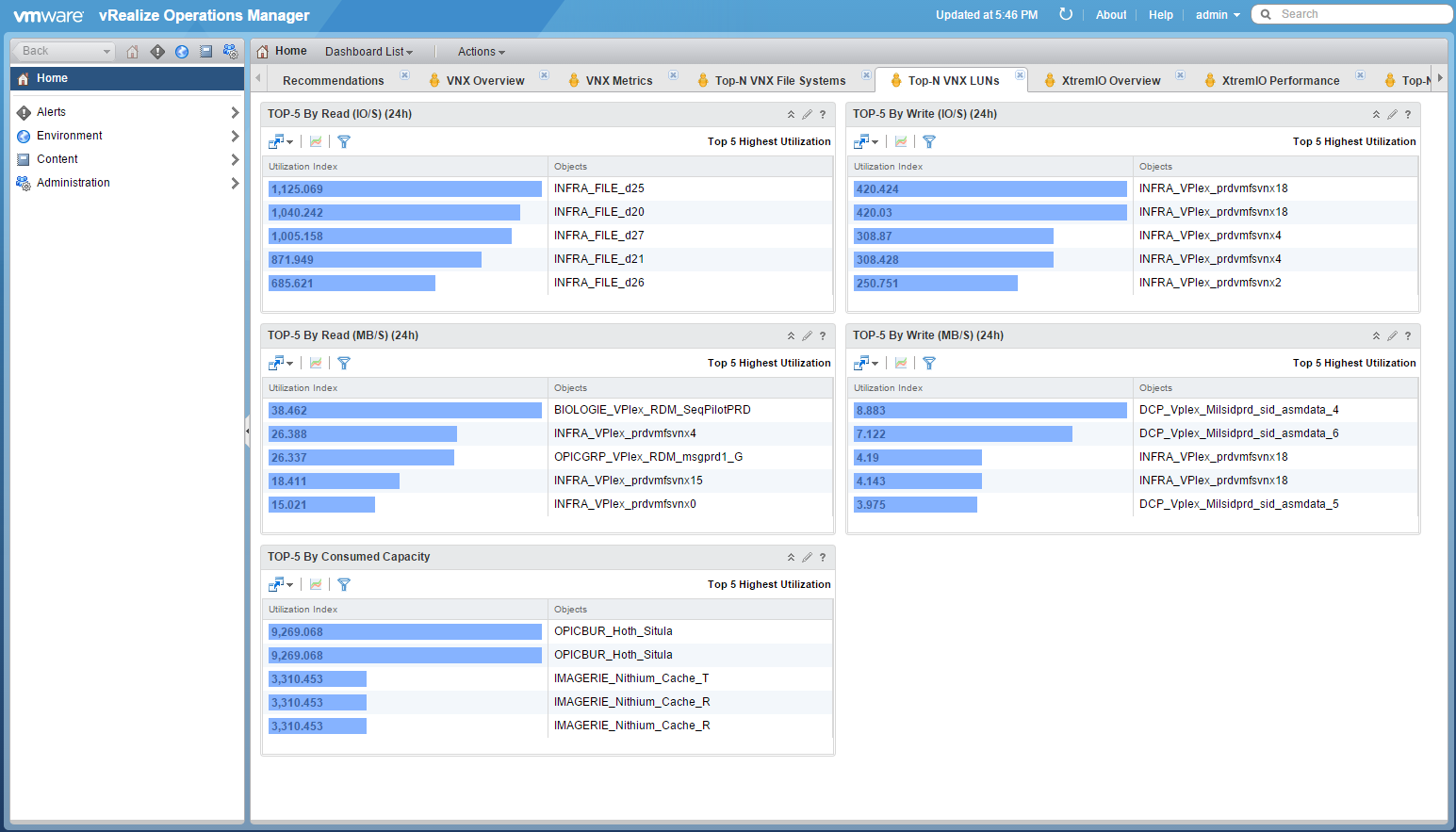The width and height of the screenshot is (1456, 832).
Task: Refresh the dashboard with the reload icon
Action: 1066,14
